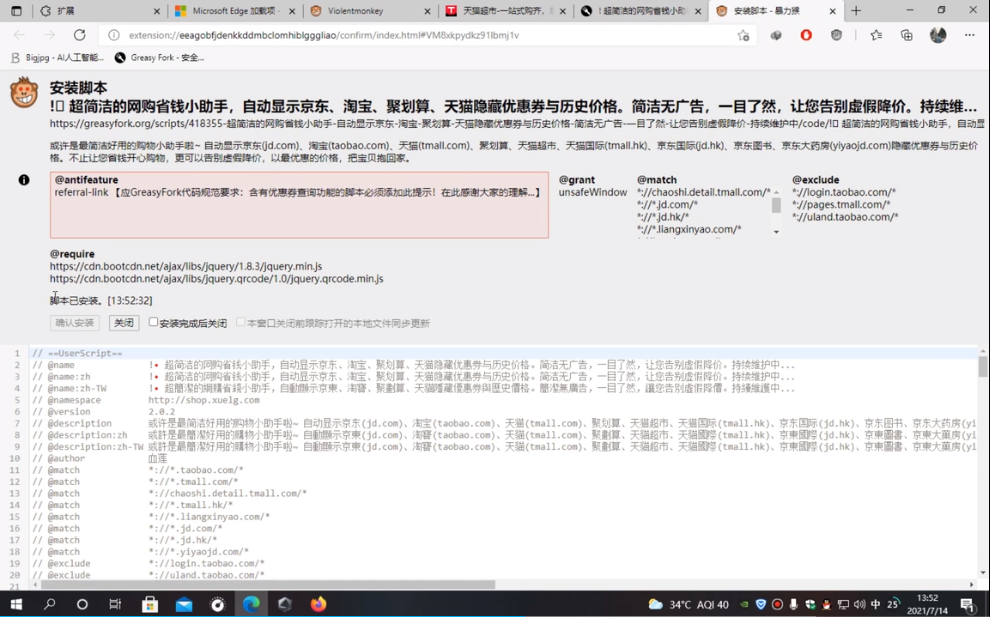Click the Edge taskbar icon
Image resolution: width=990 pixels, height=617 pixels.
(251, 604)
